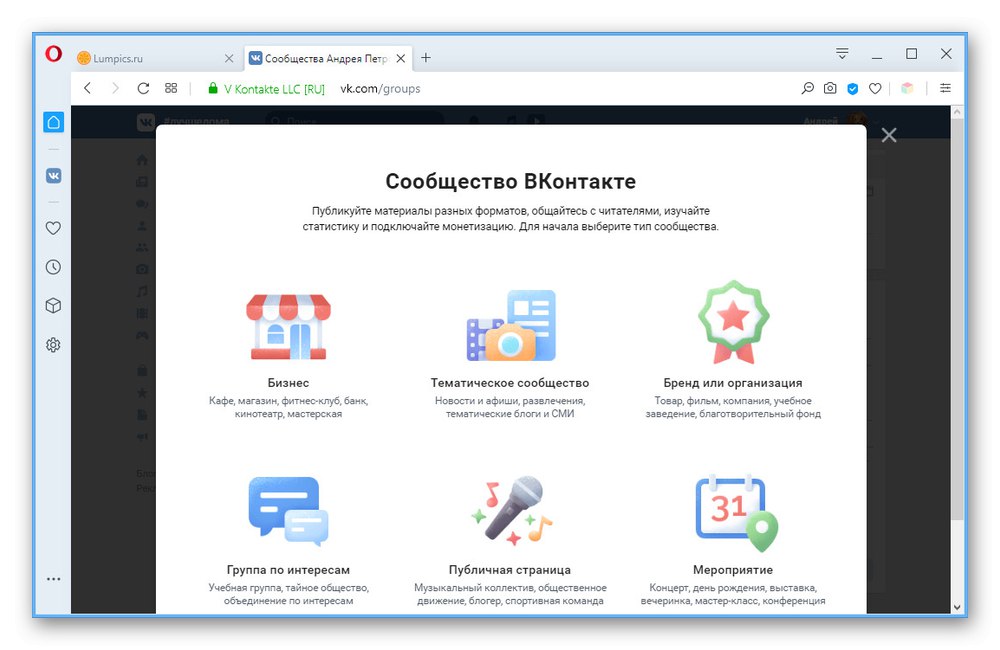Open the colored cube extension icon
The width and height of the screenshot is (1000, 650).
click(907, 89)
